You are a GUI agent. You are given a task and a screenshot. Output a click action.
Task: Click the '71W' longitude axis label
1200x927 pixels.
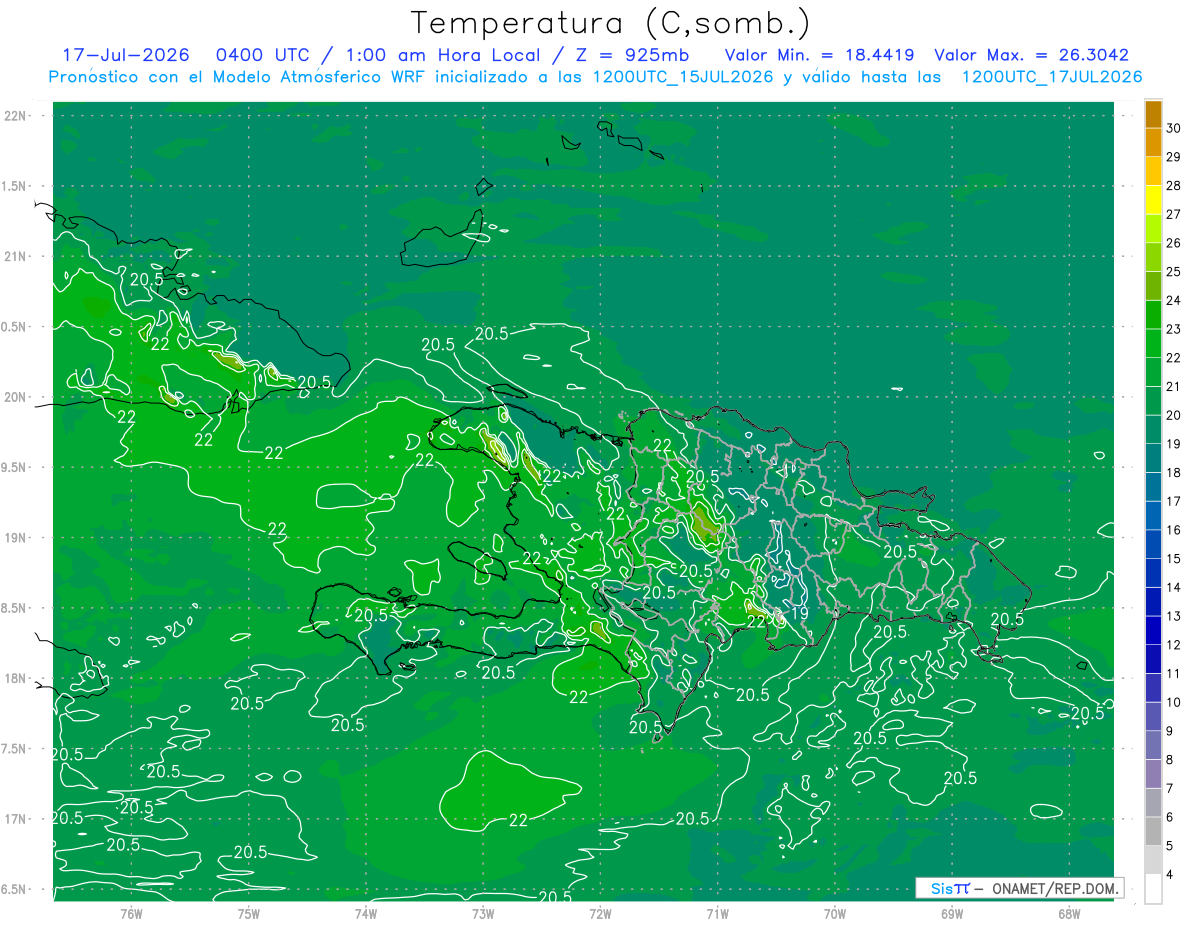click(717, 913)
